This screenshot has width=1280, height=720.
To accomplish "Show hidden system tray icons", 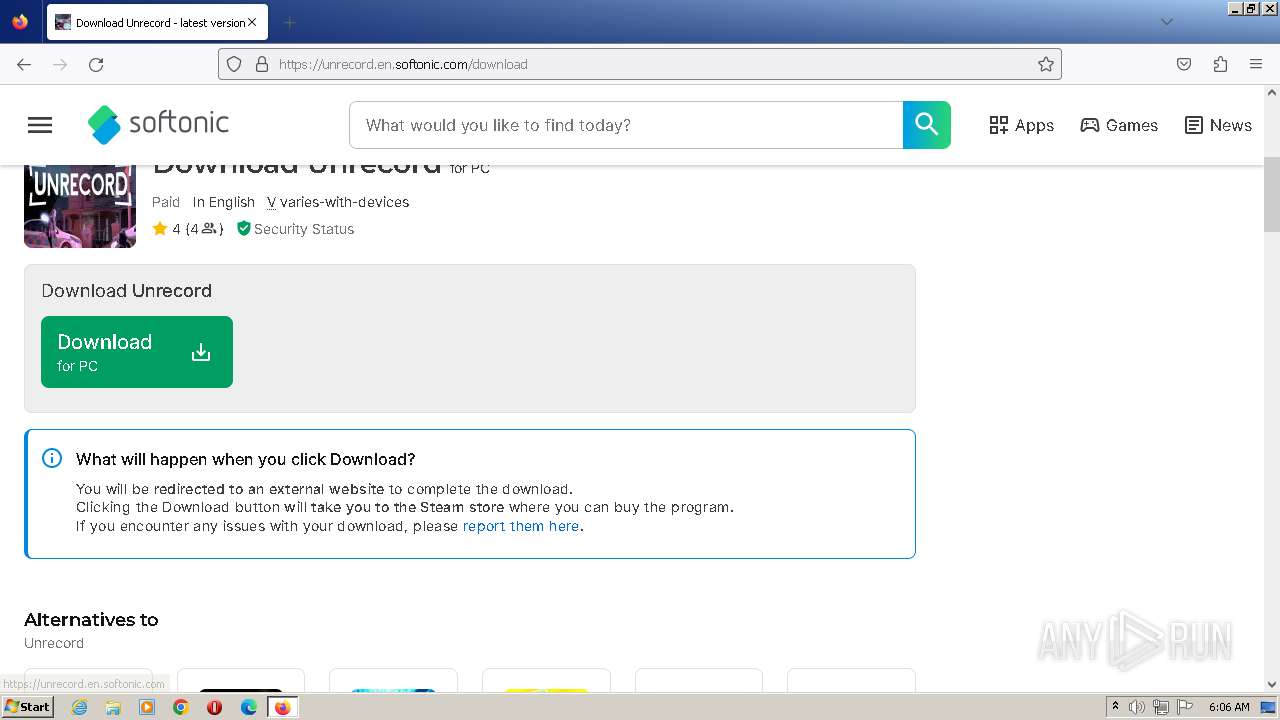I will 1115,707.
